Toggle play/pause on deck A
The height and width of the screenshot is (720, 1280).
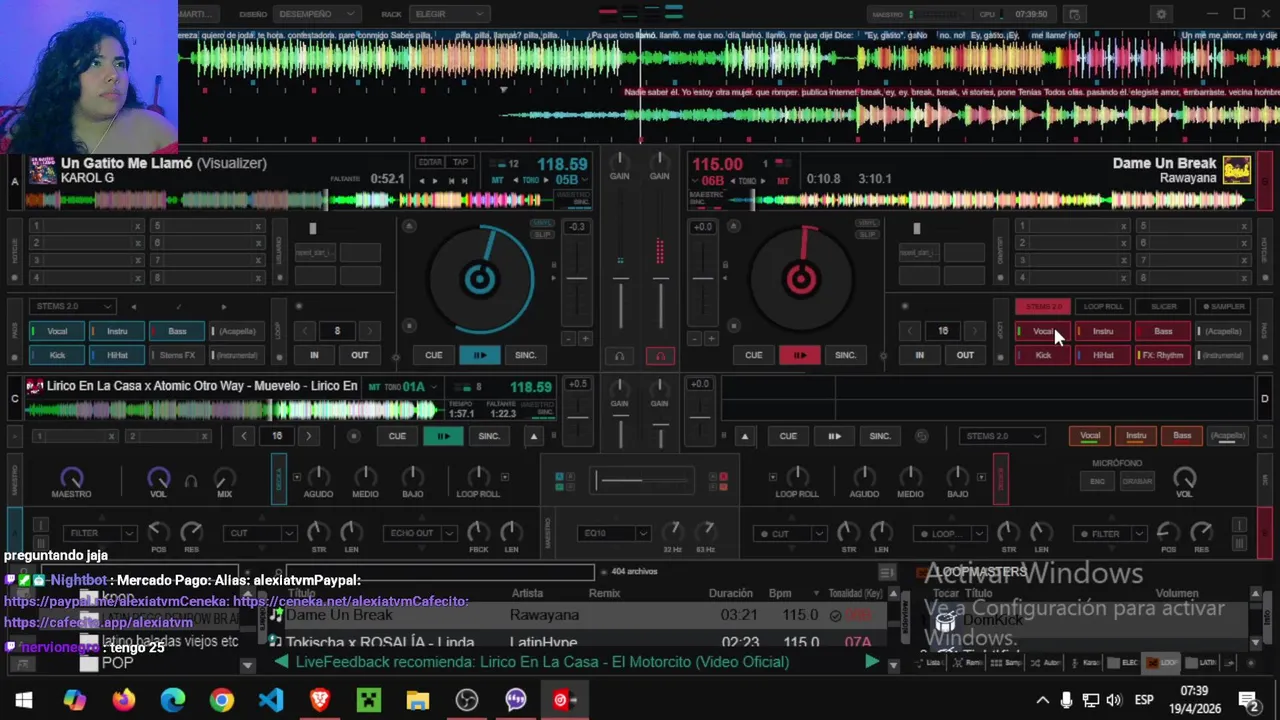(x=480, y=355)
